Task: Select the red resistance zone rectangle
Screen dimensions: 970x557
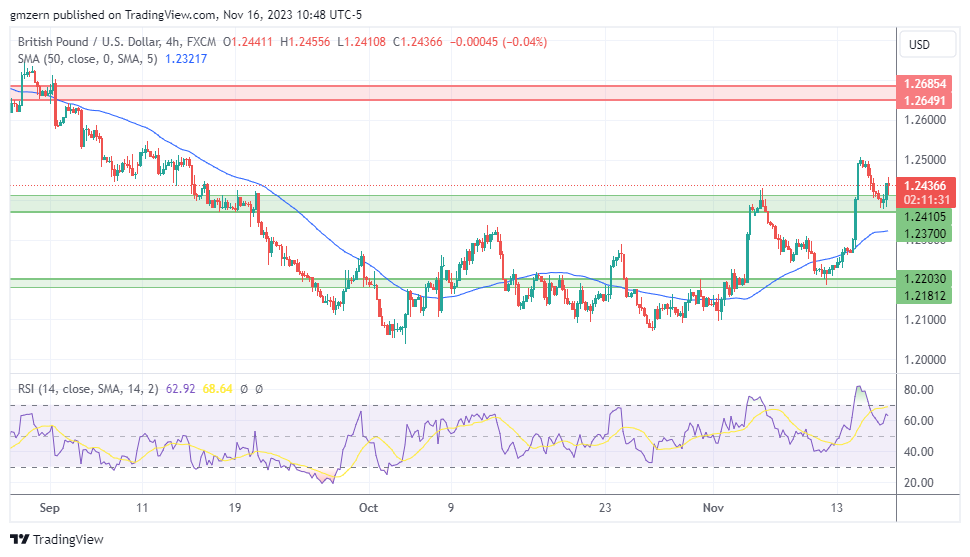Action: [453, 93]
